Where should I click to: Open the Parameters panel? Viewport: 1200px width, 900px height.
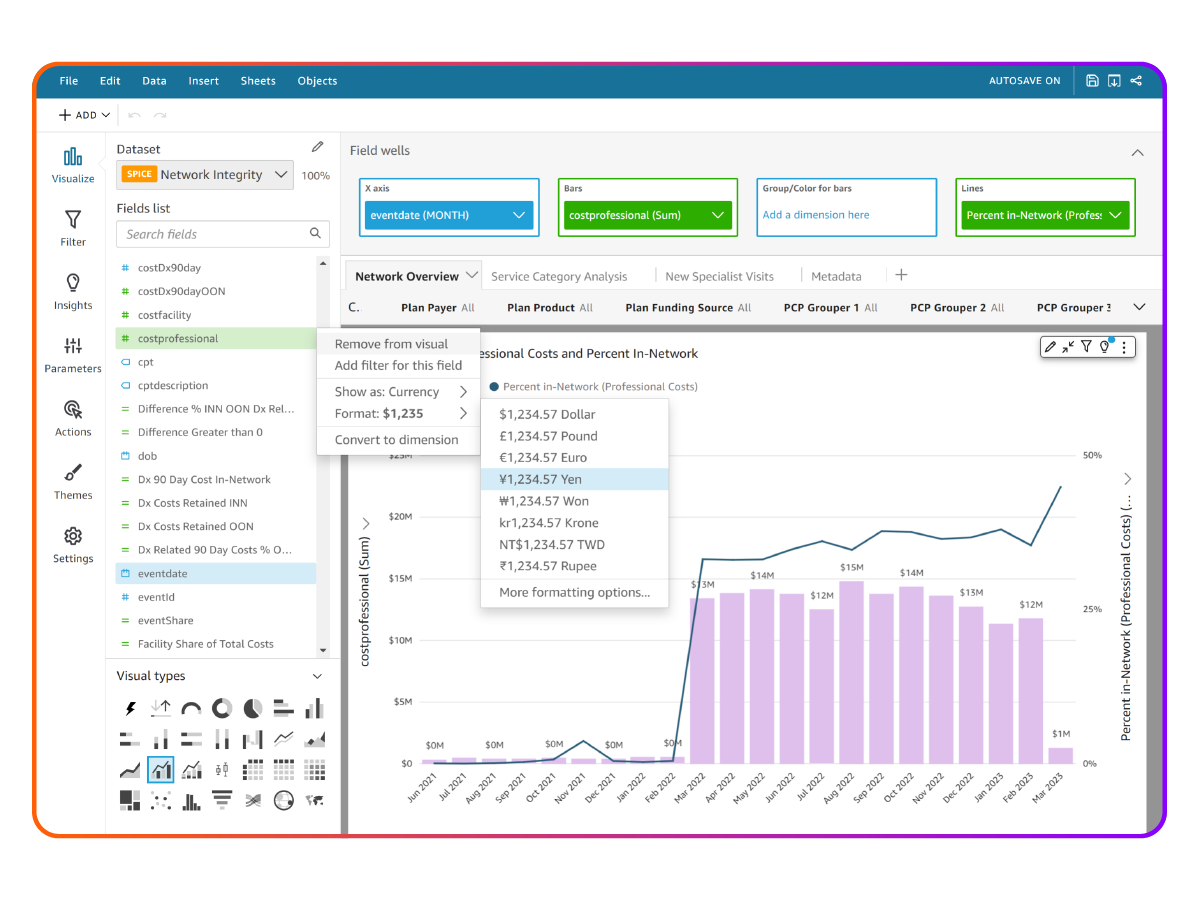coord(73,354)
